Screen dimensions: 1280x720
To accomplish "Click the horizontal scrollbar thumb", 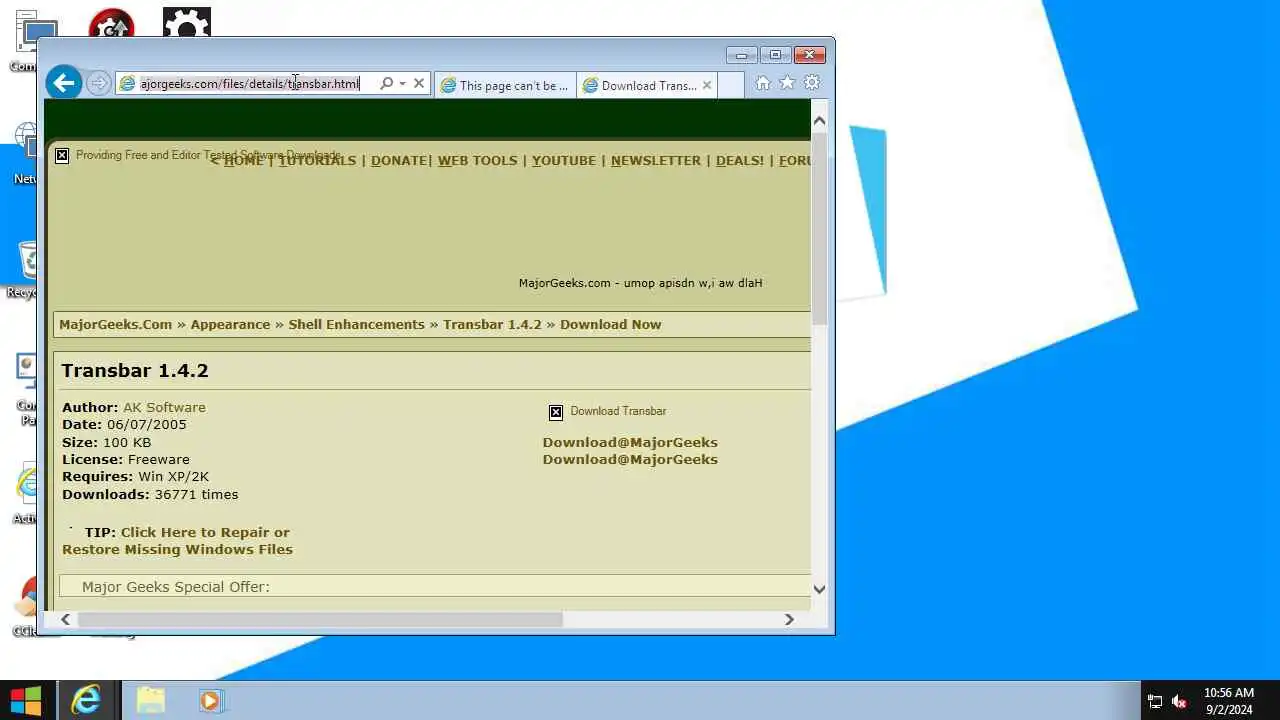I will [320, 620].
